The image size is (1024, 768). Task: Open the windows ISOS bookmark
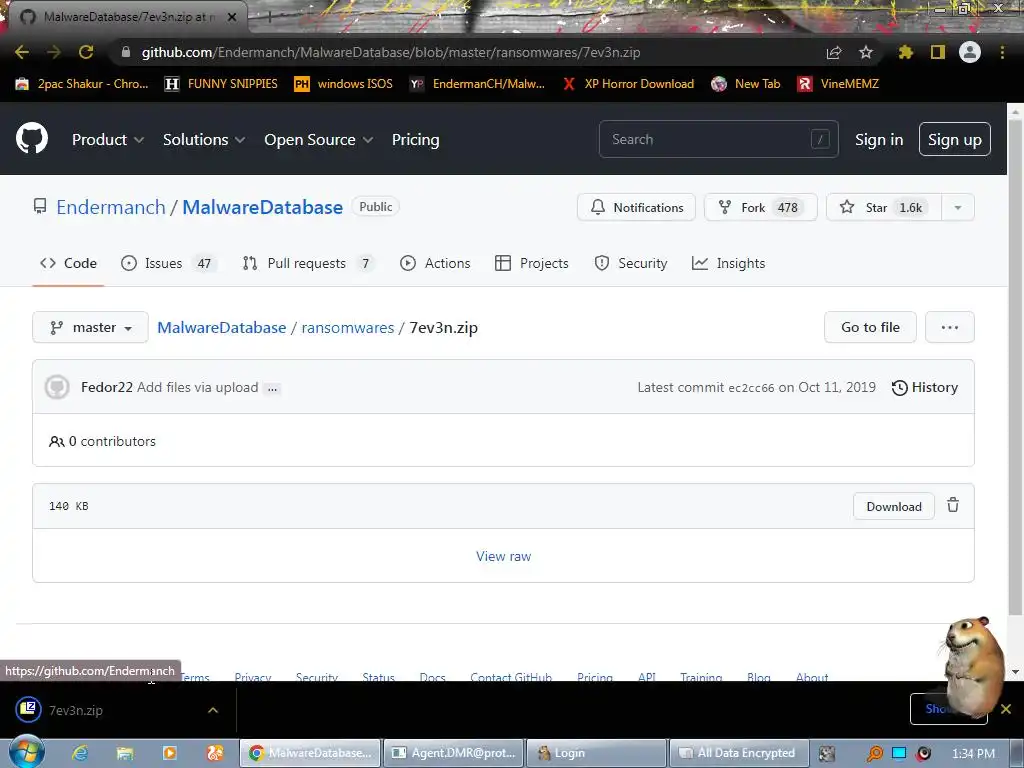344,84
